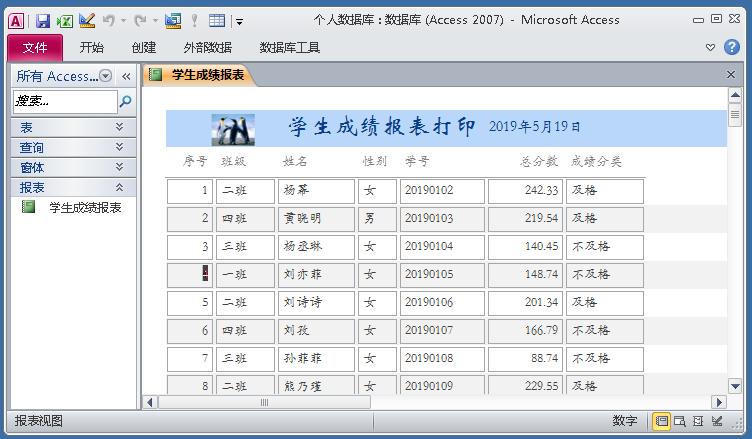
Task: Click the exclamation mark run icon
Action: click(194, 20)
